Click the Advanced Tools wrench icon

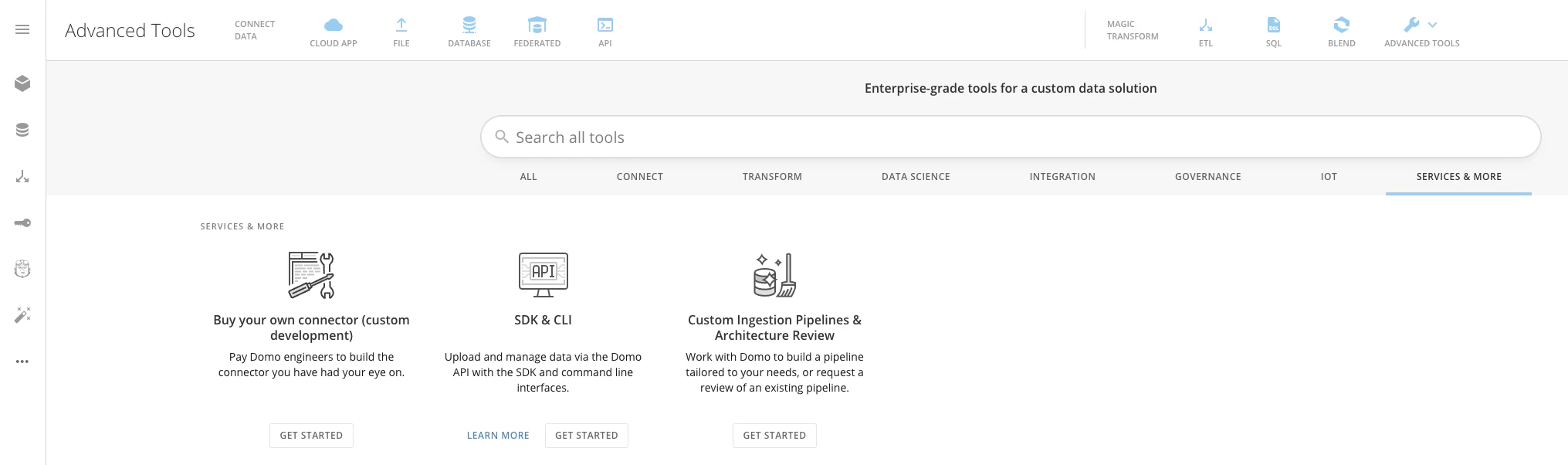pos(1412,25)
